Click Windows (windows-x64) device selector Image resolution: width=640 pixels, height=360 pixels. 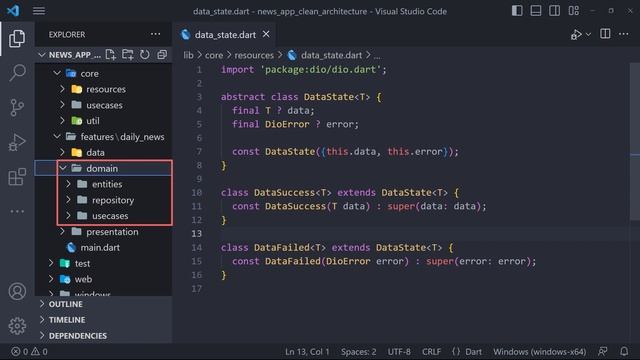tap(539, 351)
